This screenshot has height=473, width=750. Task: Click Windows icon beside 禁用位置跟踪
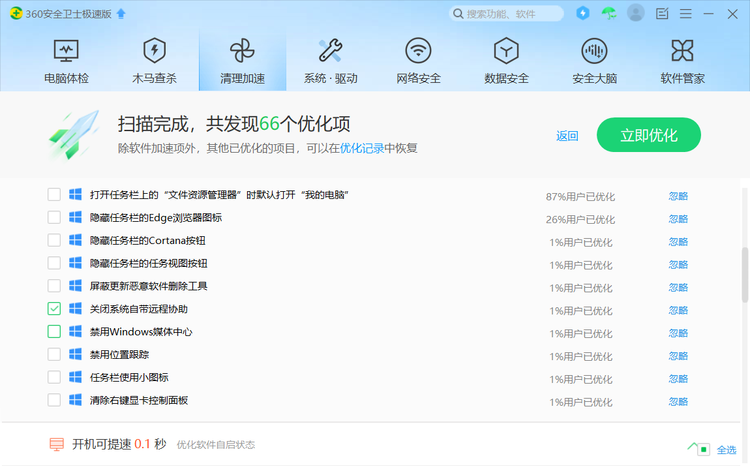75,354
